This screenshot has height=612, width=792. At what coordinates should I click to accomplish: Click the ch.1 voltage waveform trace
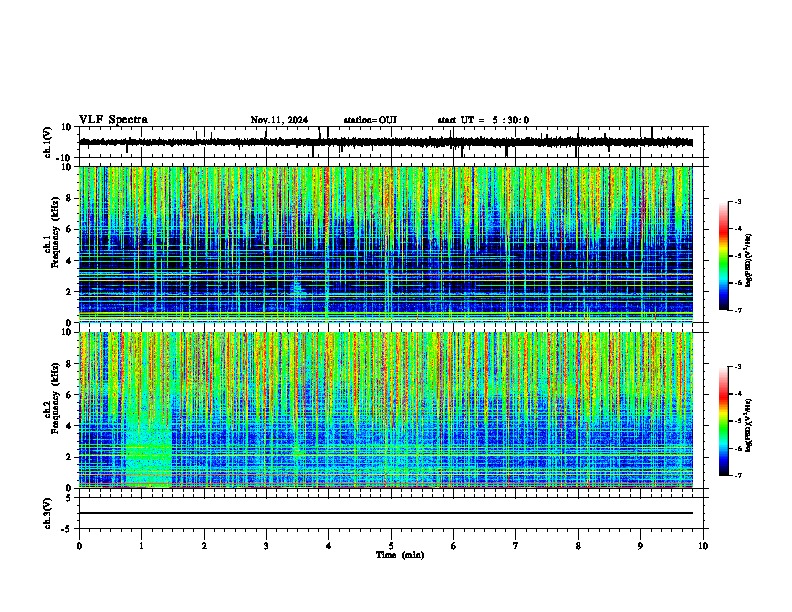coord(386,142)
